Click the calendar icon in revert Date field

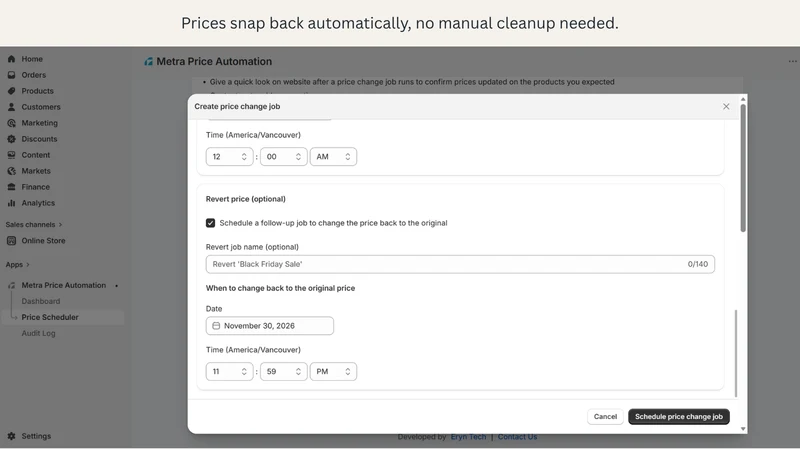pos(216,326)
